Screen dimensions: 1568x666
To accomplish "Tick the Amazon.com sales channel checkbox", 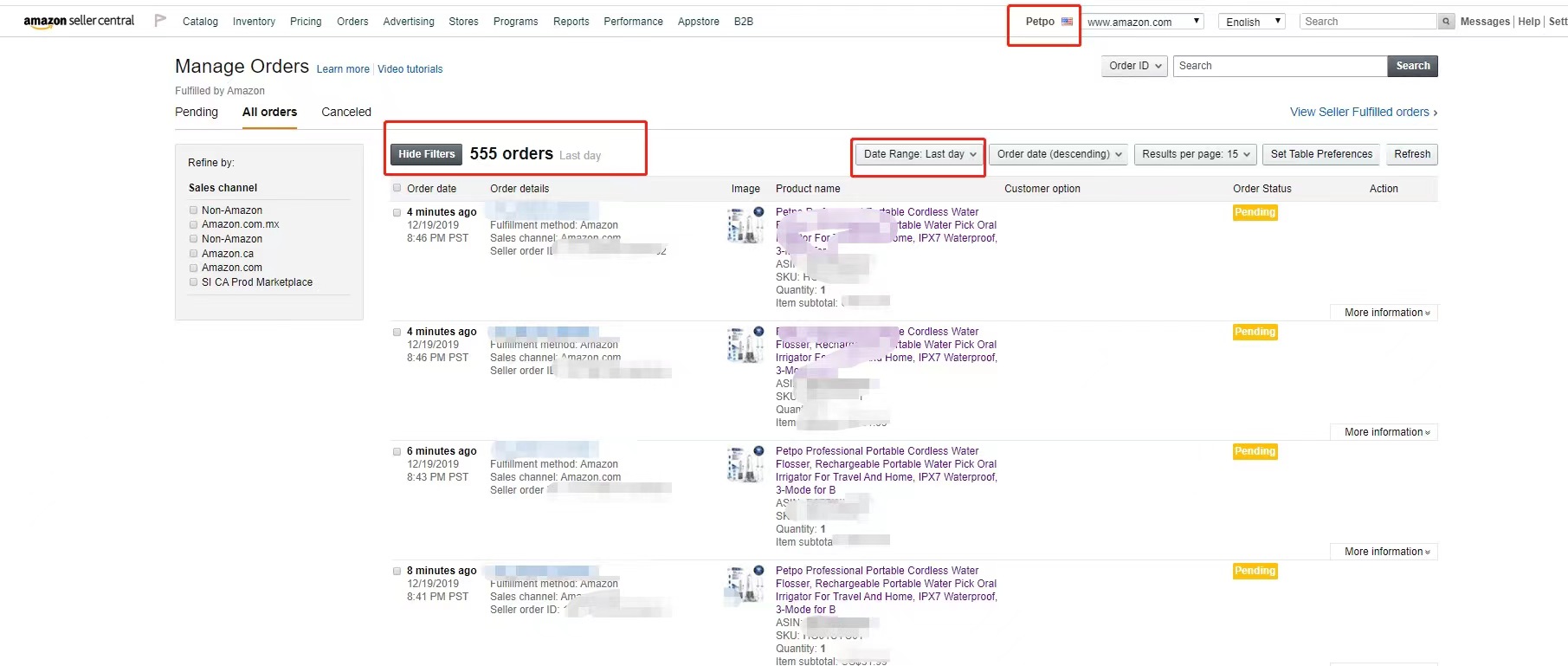I will tap(193, 268).
